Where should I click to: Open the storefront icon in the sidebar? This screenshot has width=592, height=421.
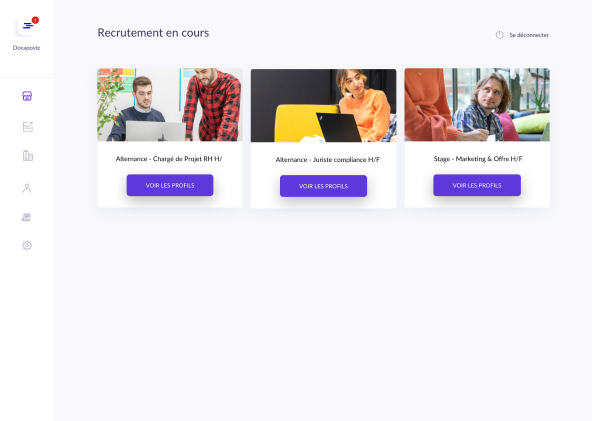tap(27, 96)
